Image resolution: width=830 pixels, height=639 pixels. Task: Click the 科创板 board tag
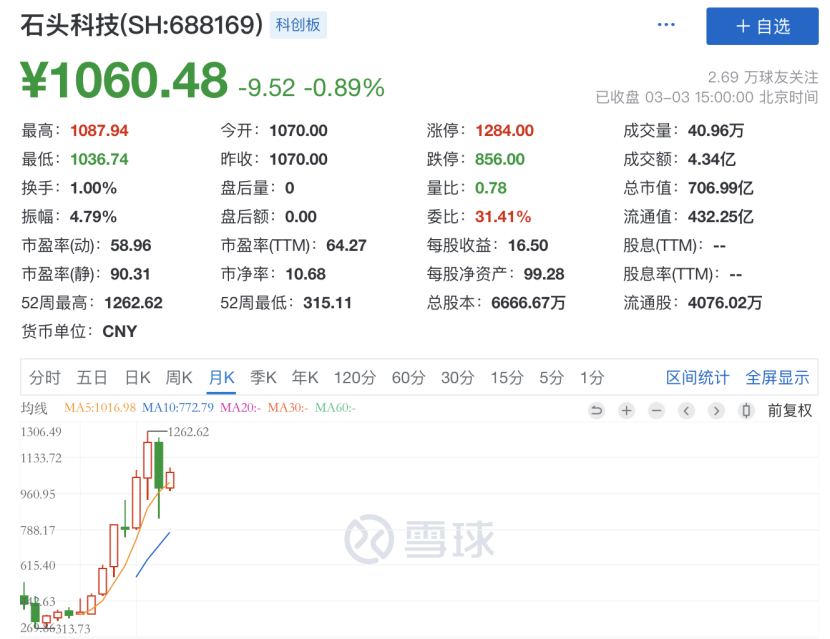pos(298,25)
